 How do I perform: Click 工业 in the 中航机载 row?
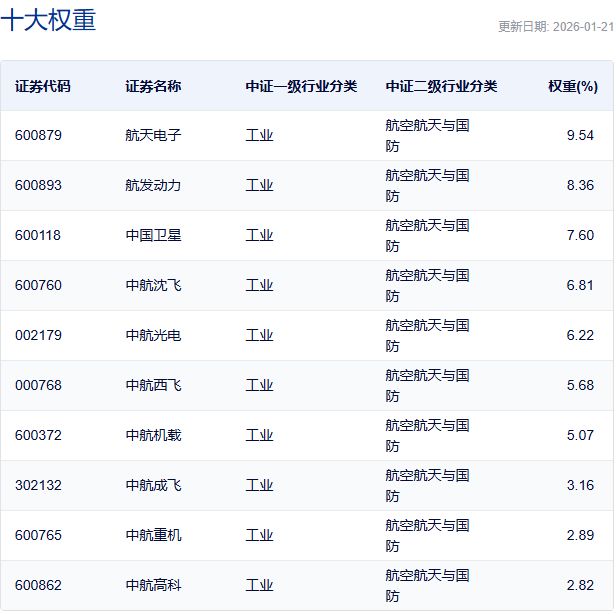(x=259, y=435)
